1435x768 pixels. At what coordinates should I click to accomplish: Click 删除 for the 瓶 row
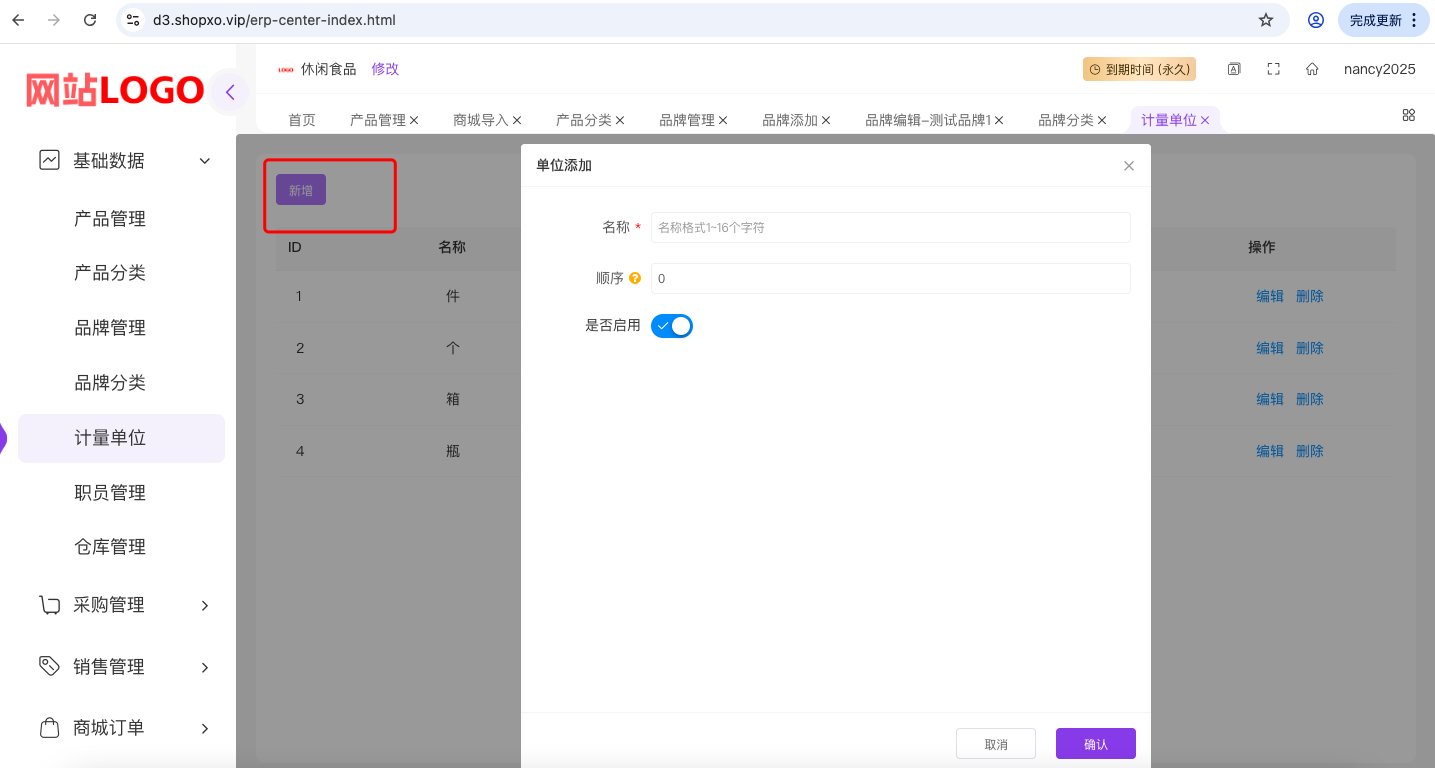(1310, 451)
